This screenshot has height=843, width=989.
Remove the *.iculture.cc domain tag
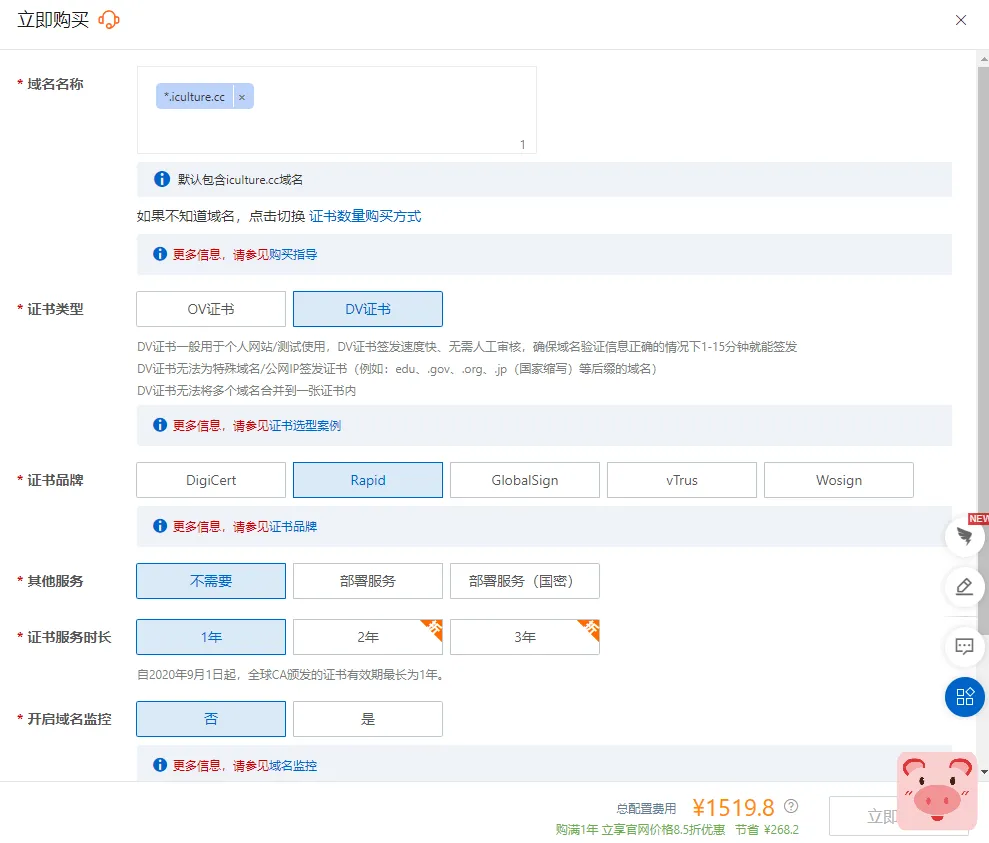click(x=242, y=96)
